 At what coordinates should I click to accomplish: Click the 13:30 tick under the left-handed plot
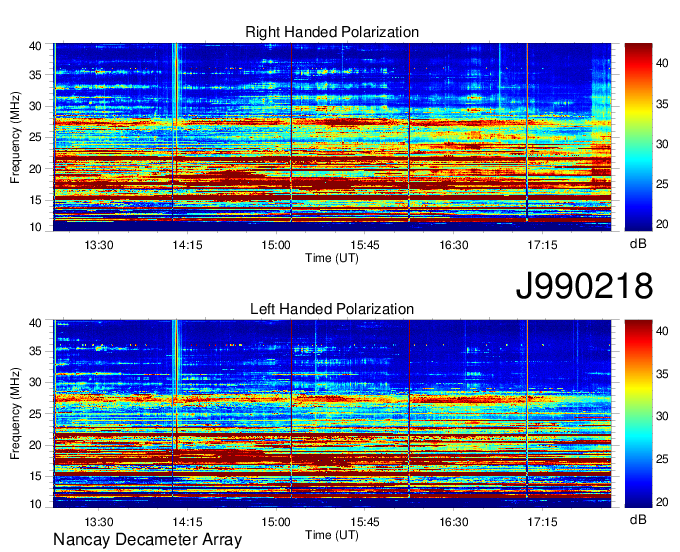[99, 521]
